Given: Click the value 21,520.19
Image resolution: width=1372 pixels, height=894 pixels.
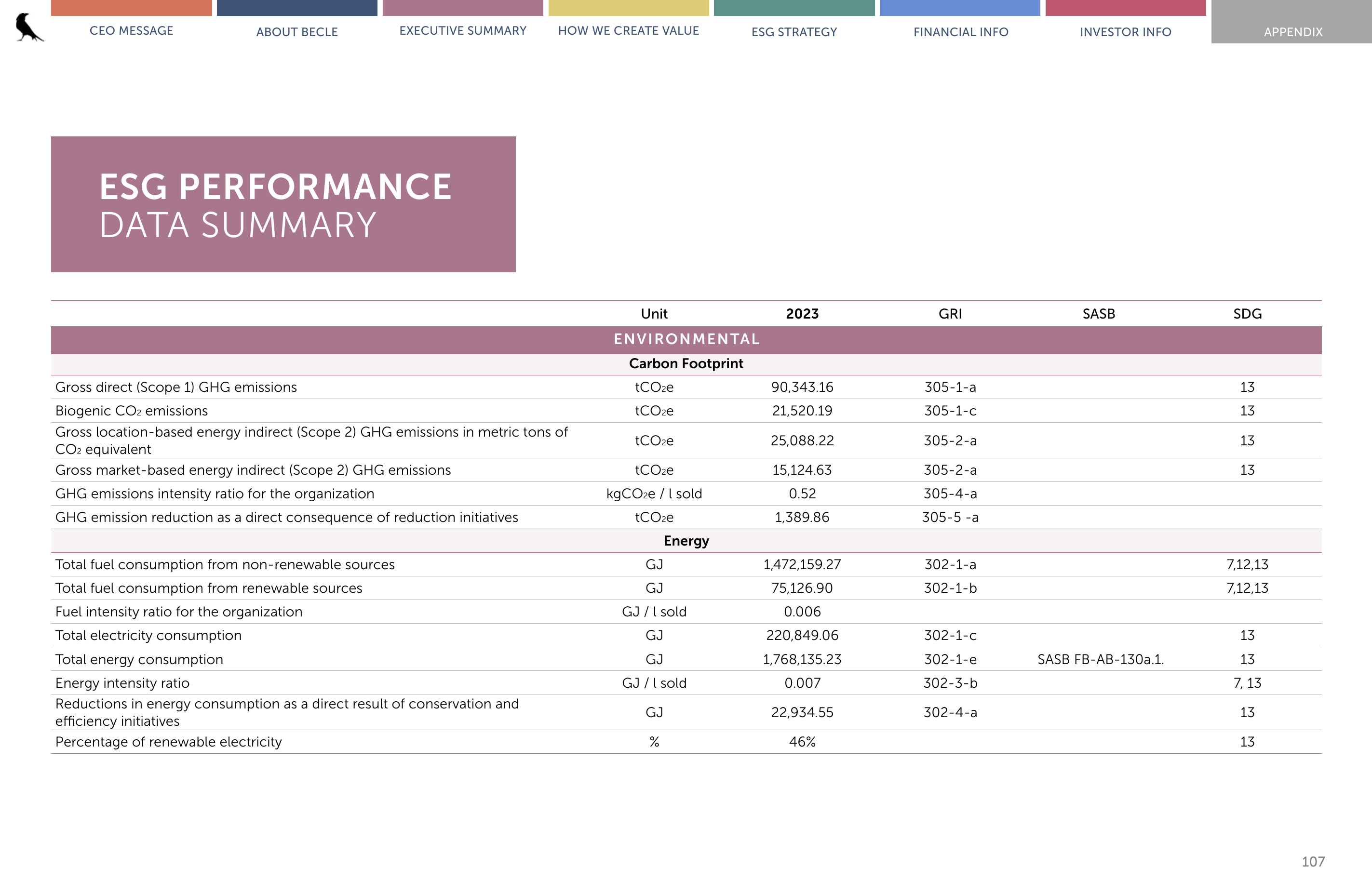Looking at the screenshot, I should coord(802,411).
